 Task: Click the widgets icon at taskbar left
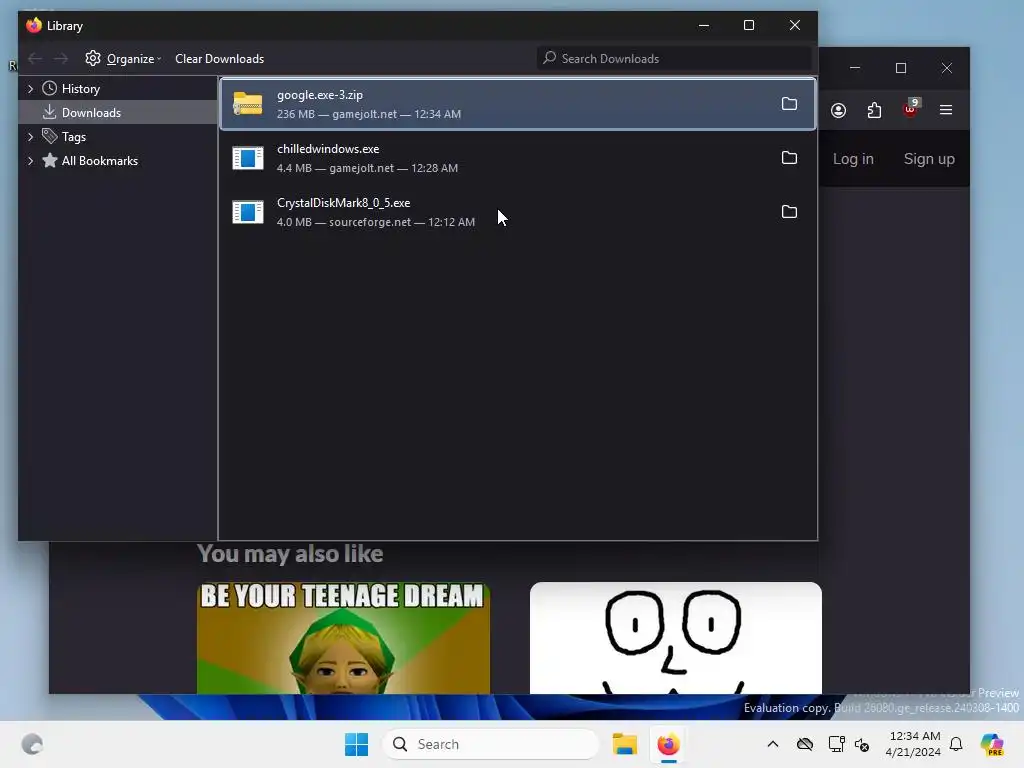32,744
